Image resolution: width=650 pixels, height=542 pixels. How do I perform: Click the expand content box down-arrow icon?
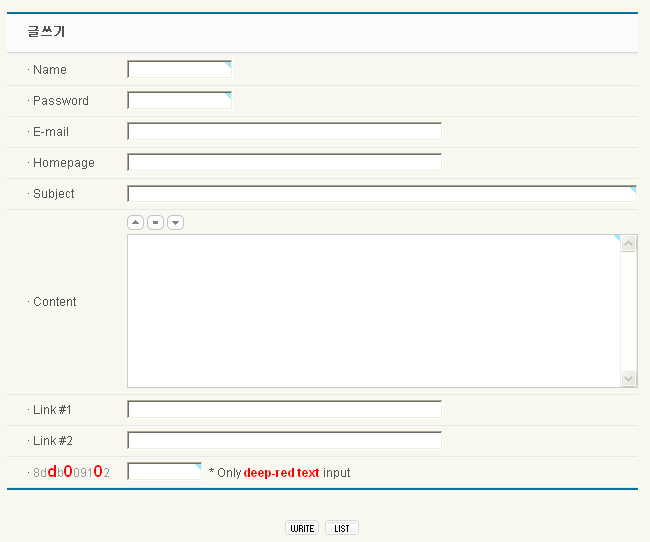coord(175,222)
